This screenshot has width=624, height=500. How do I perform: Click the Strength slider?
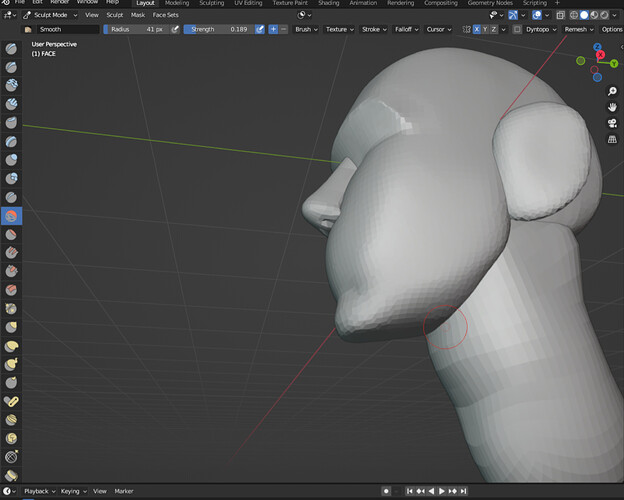tap(219, 29)
